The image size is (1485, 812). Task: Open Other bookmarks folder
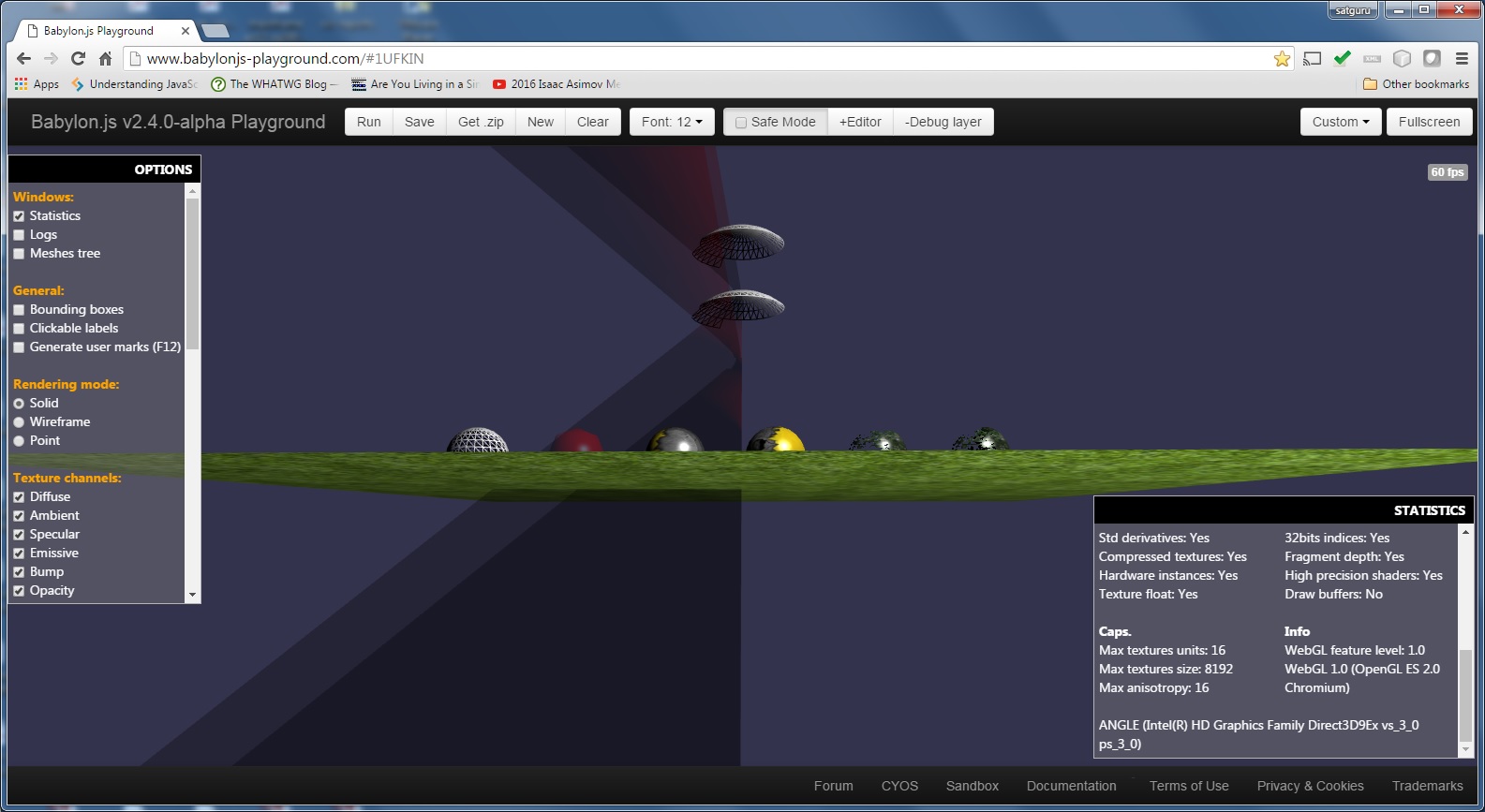(x=1416, y=84)
